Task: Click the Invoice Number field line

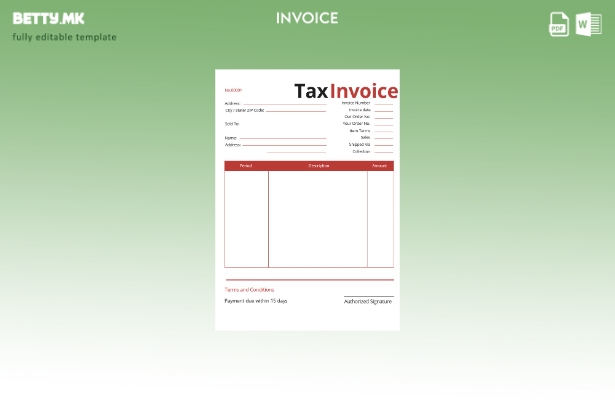Action: (383, 102)
